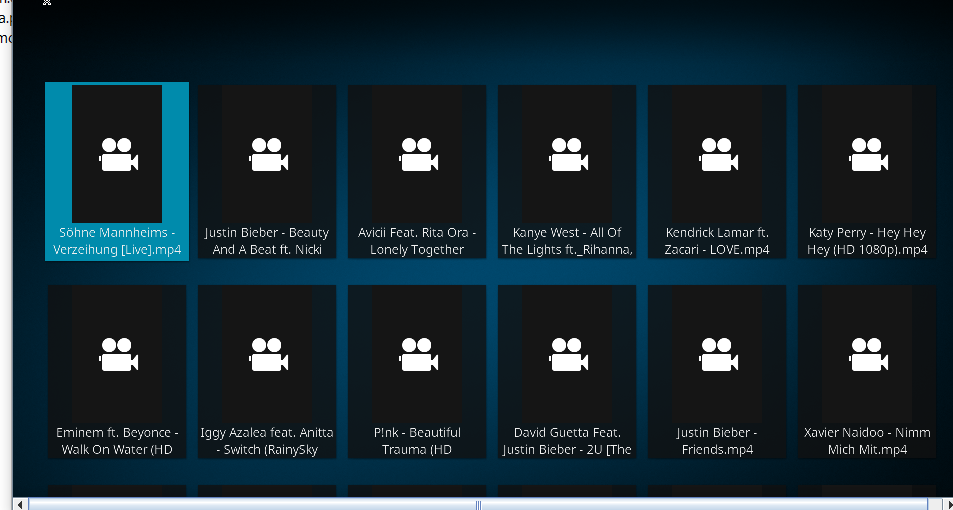953x510 pixels.
Task: Click camera icon for Xavier Naidoo Nimm Mich Mit
Action: pos(869,354)
